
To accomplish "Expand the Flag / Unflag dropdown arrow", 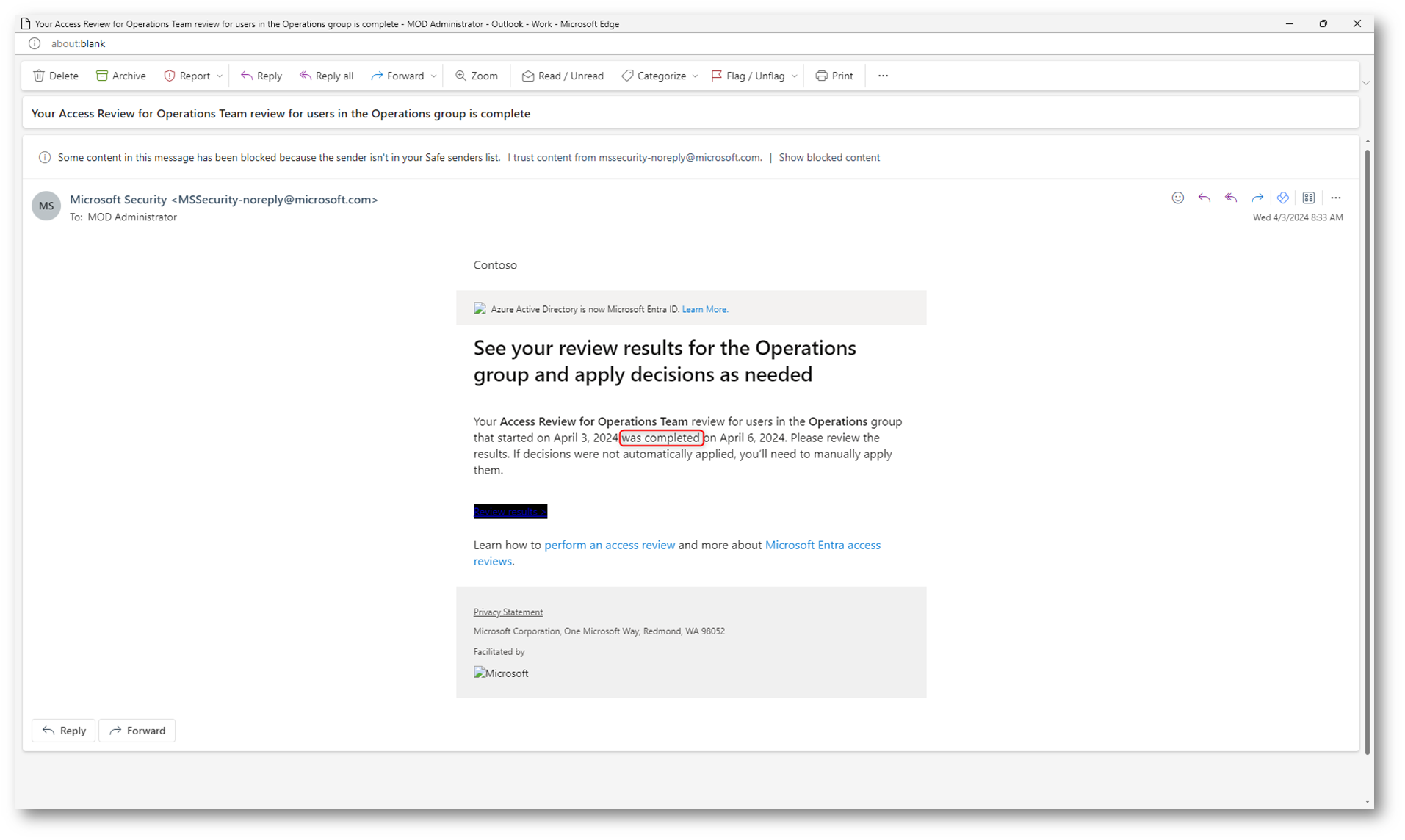I will [x=795, y=76].
